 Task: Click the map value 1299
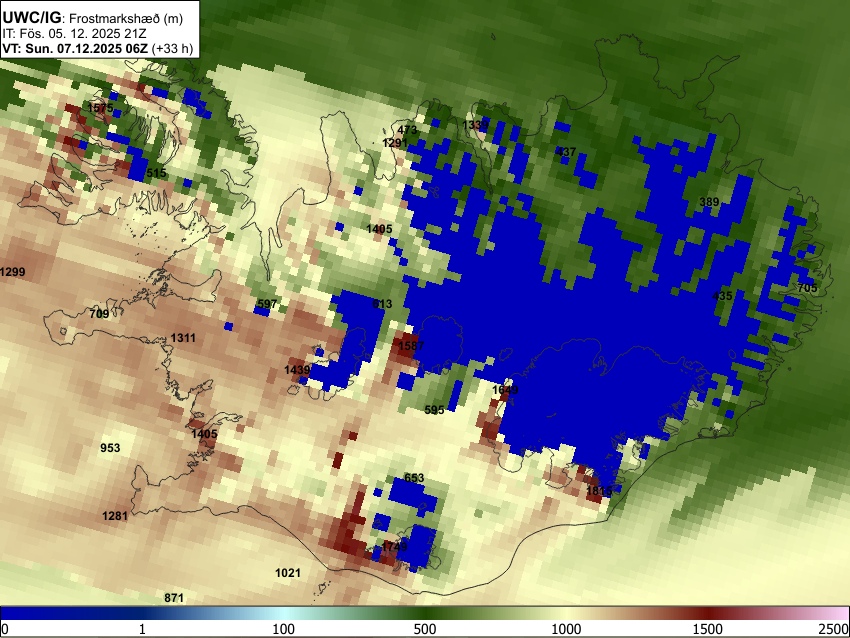click(x=12, y=272)
